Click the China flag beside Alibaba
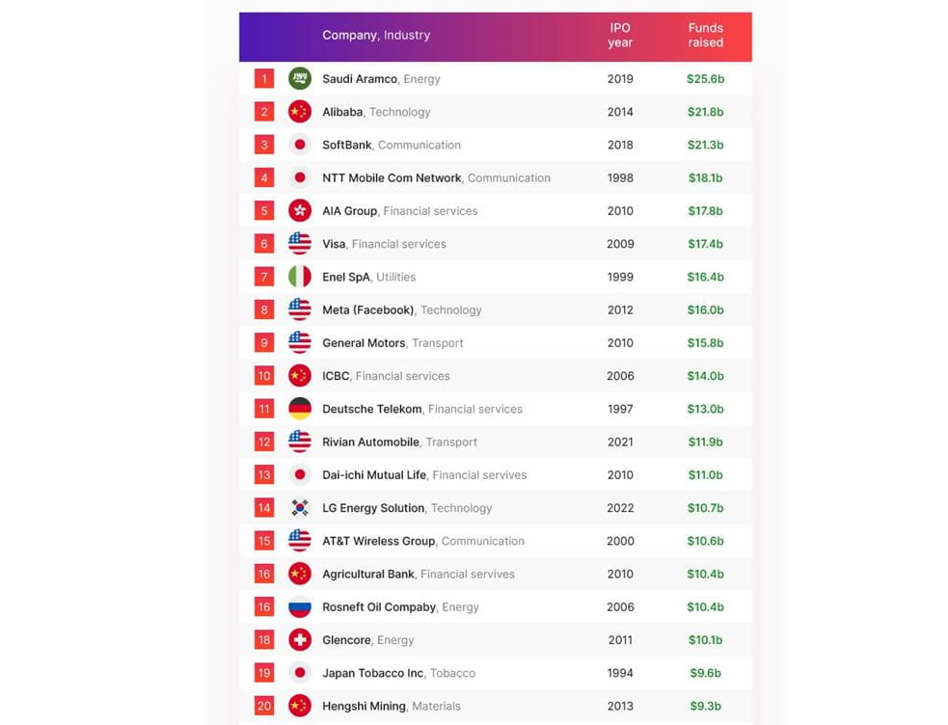 click(299, 112)
